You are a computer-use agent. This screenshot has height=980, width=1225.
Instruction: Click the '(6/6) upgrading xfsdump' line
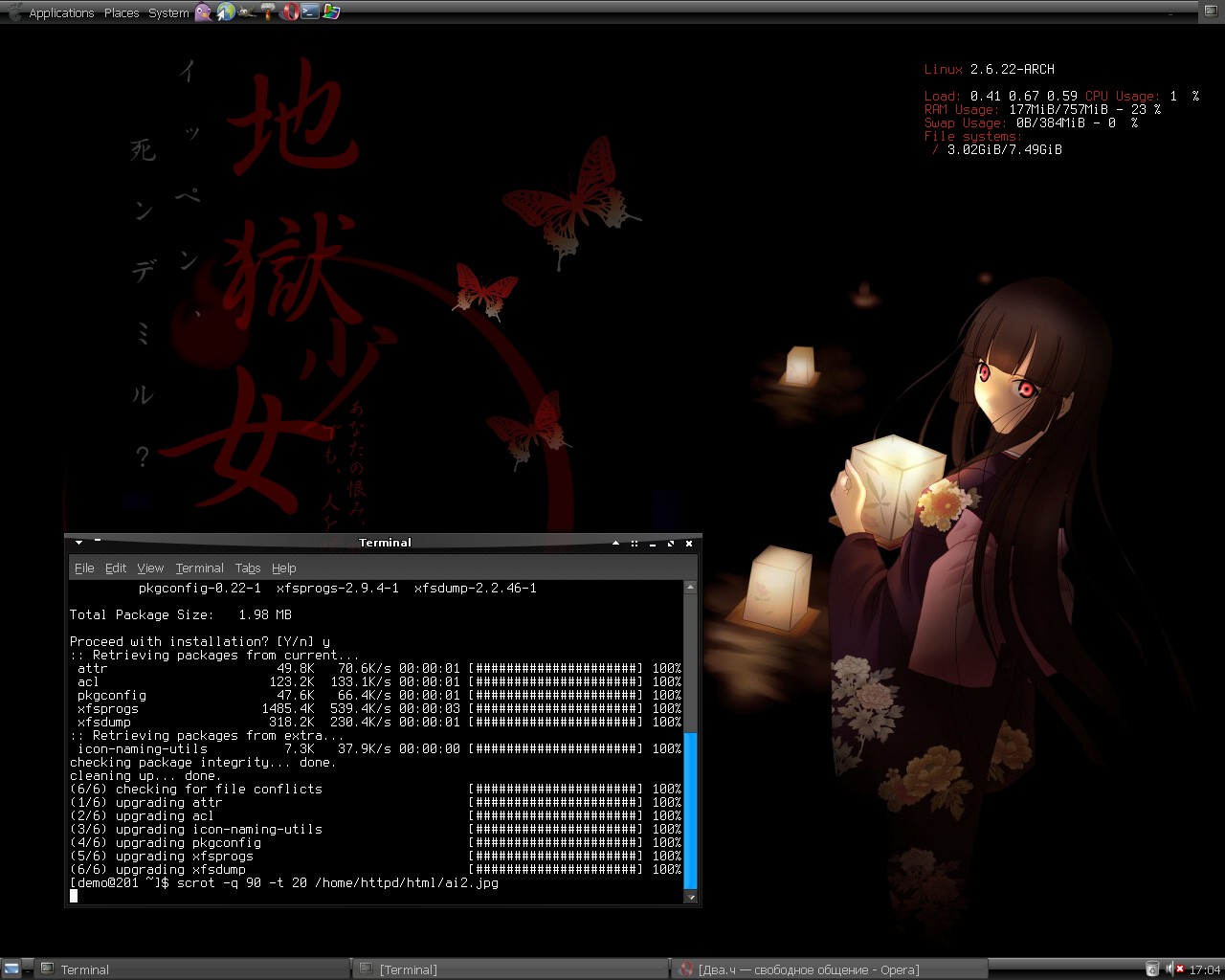(x=375, y=869)
